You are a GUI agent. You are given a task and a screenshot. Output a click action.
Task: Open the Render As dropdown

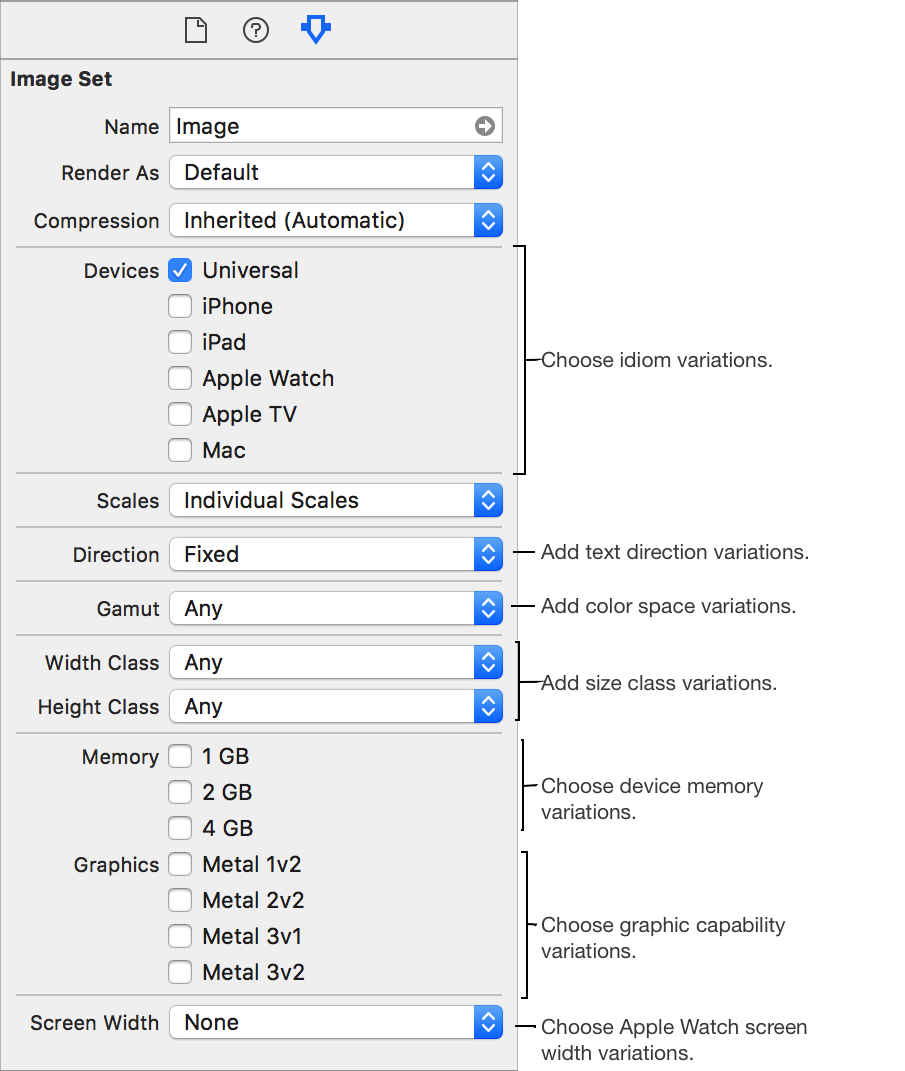tap(336, 172)
